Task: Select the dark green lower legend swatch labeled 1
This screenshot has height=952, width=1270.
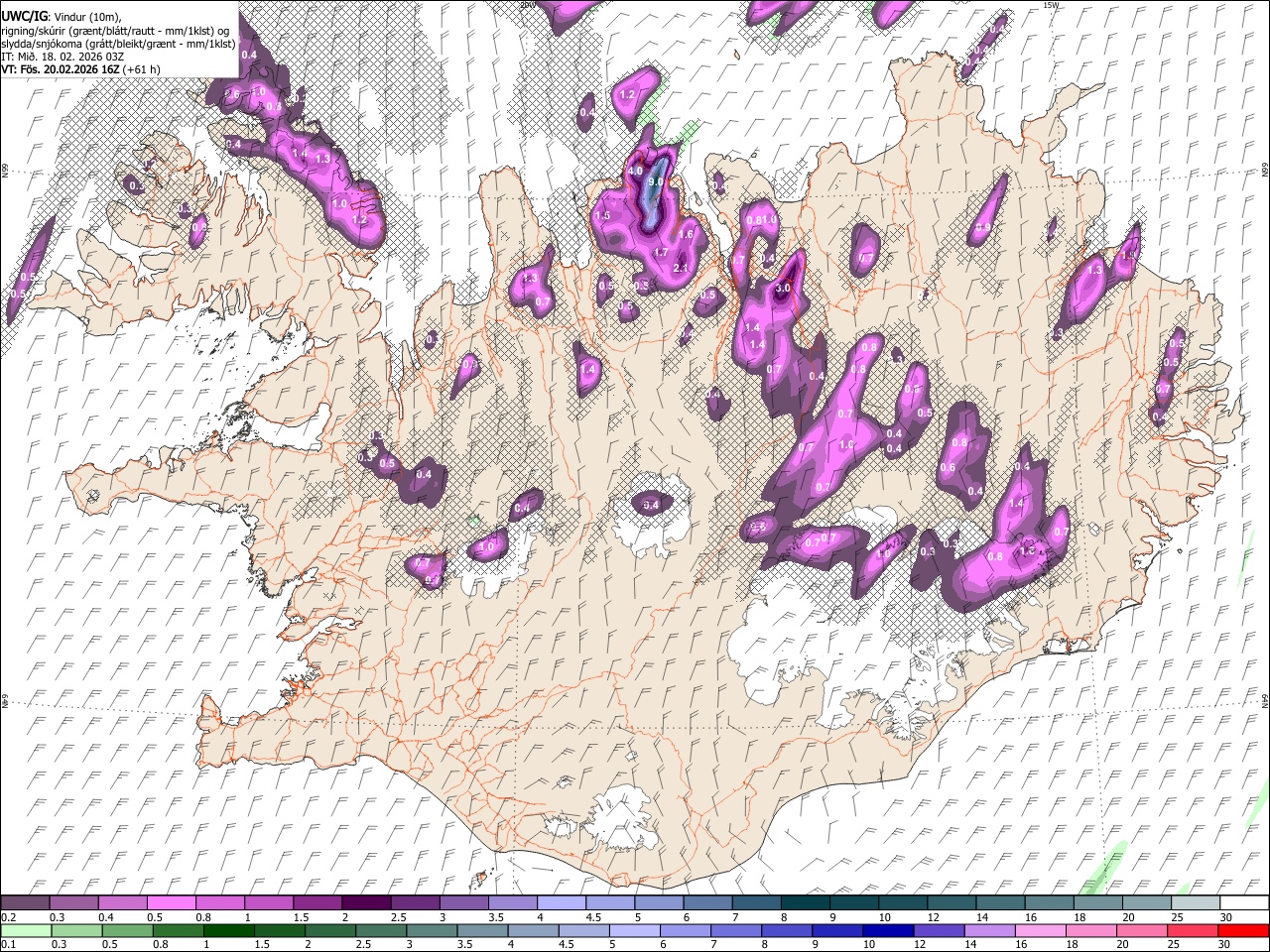Action: 230,930
